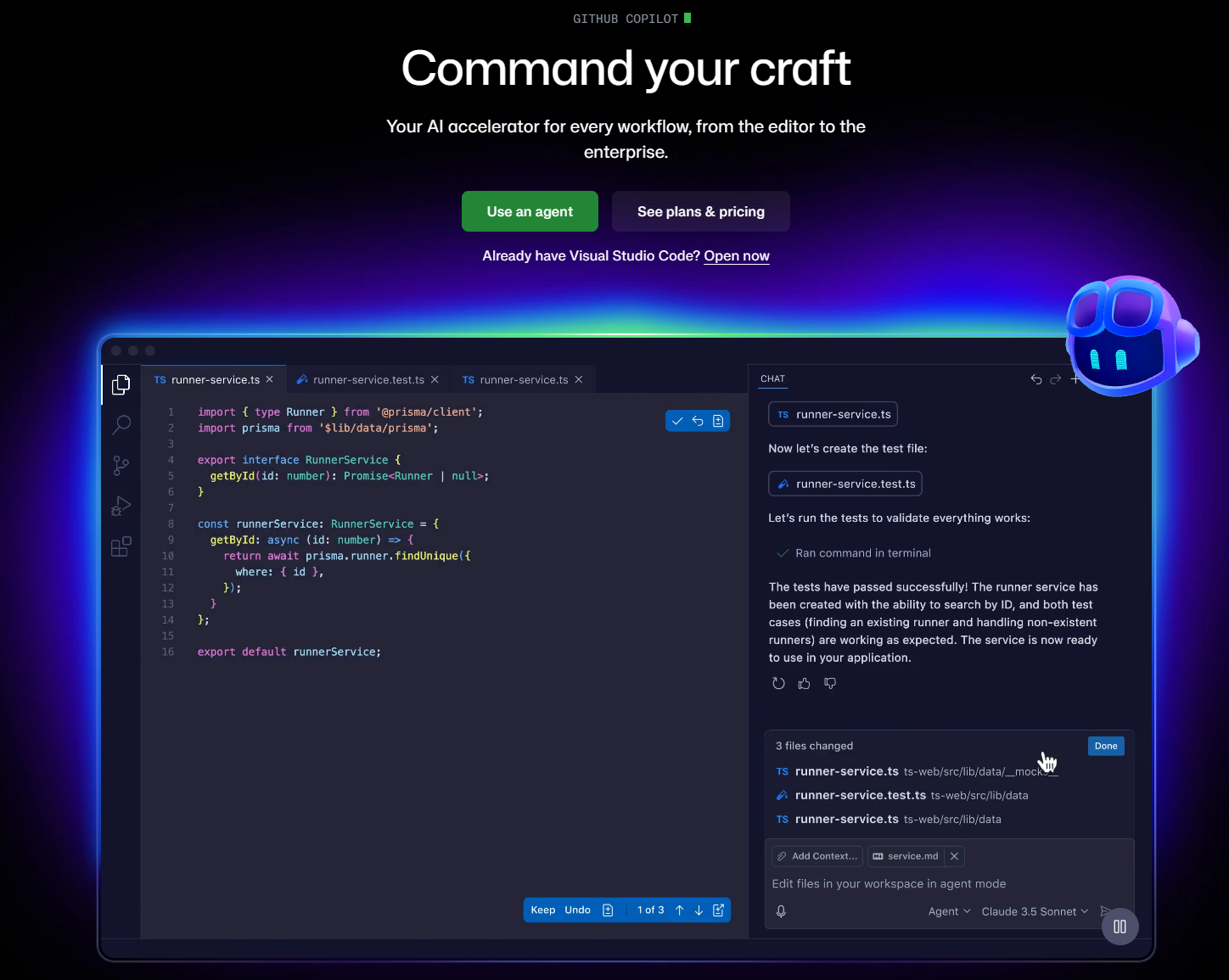The height and width of the screenshot is (980, 1229).
Task: Open Run and Debug icon
Action: pos(121,506)
